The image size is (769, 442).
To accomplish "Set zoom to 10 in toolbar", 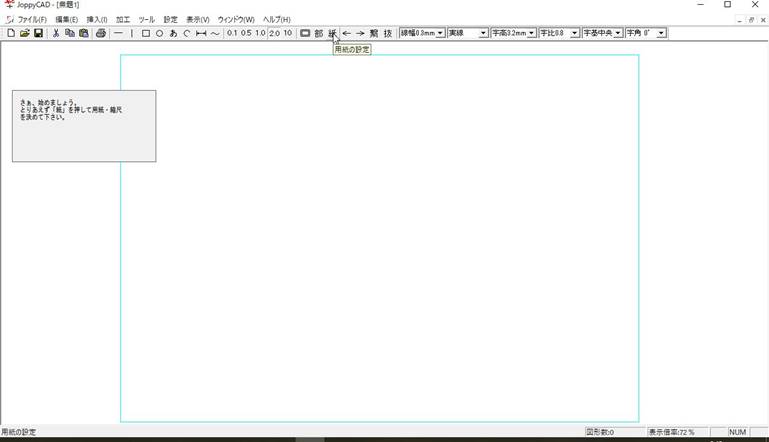I will point(288,33).
